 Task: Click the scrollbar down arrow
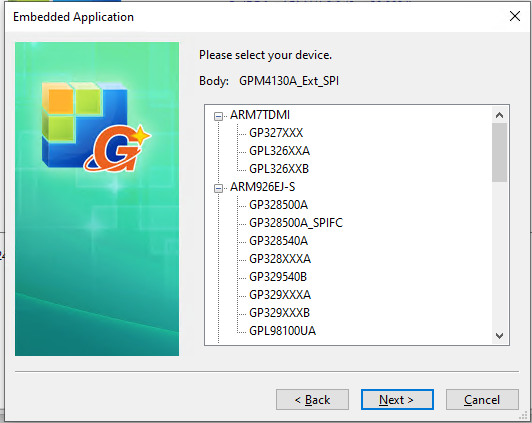click(499, 336)
